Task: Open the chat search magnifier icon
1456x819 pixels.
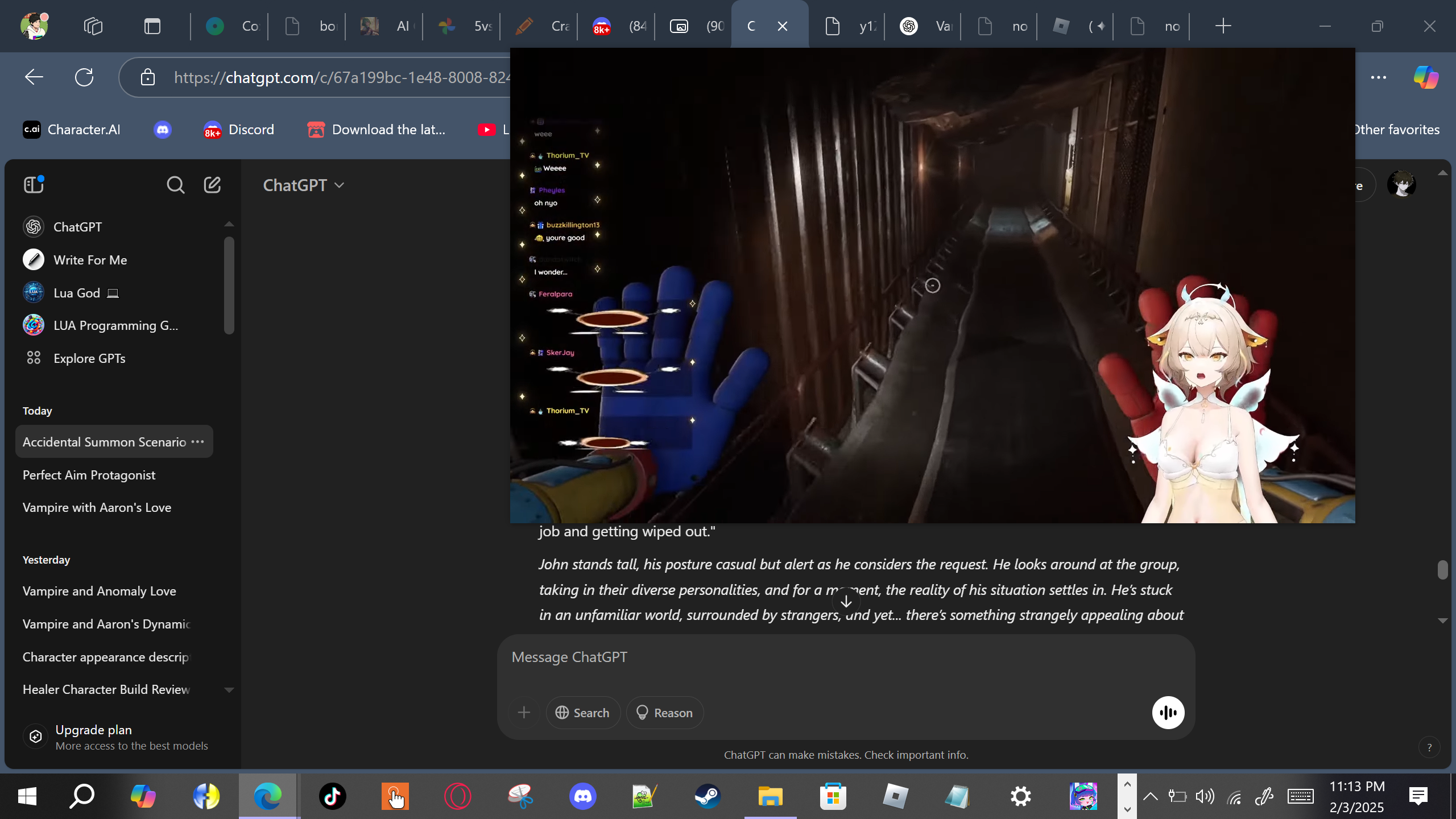Action: click(175, 185)
